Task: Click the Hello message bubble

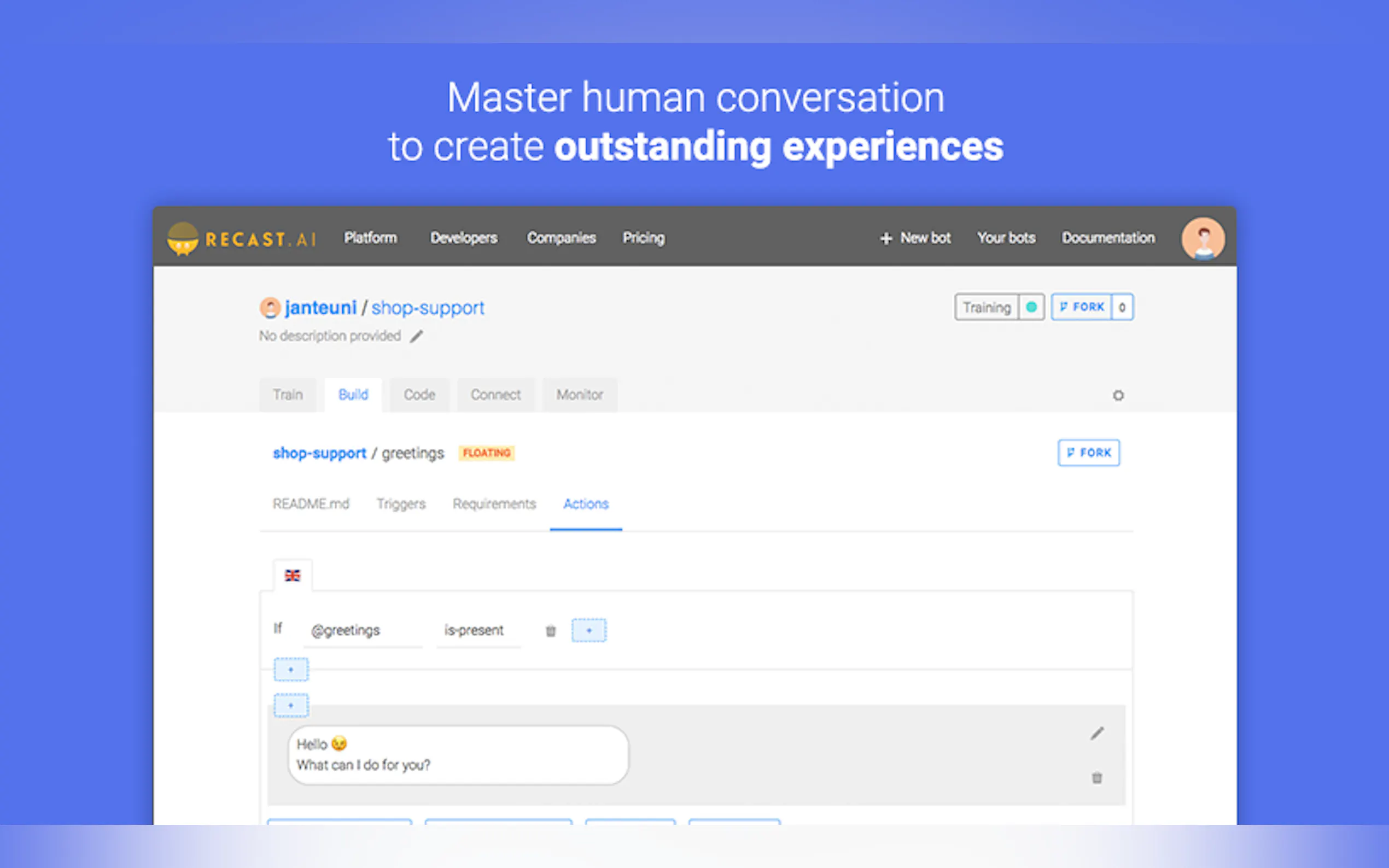Action: [458, 755]
